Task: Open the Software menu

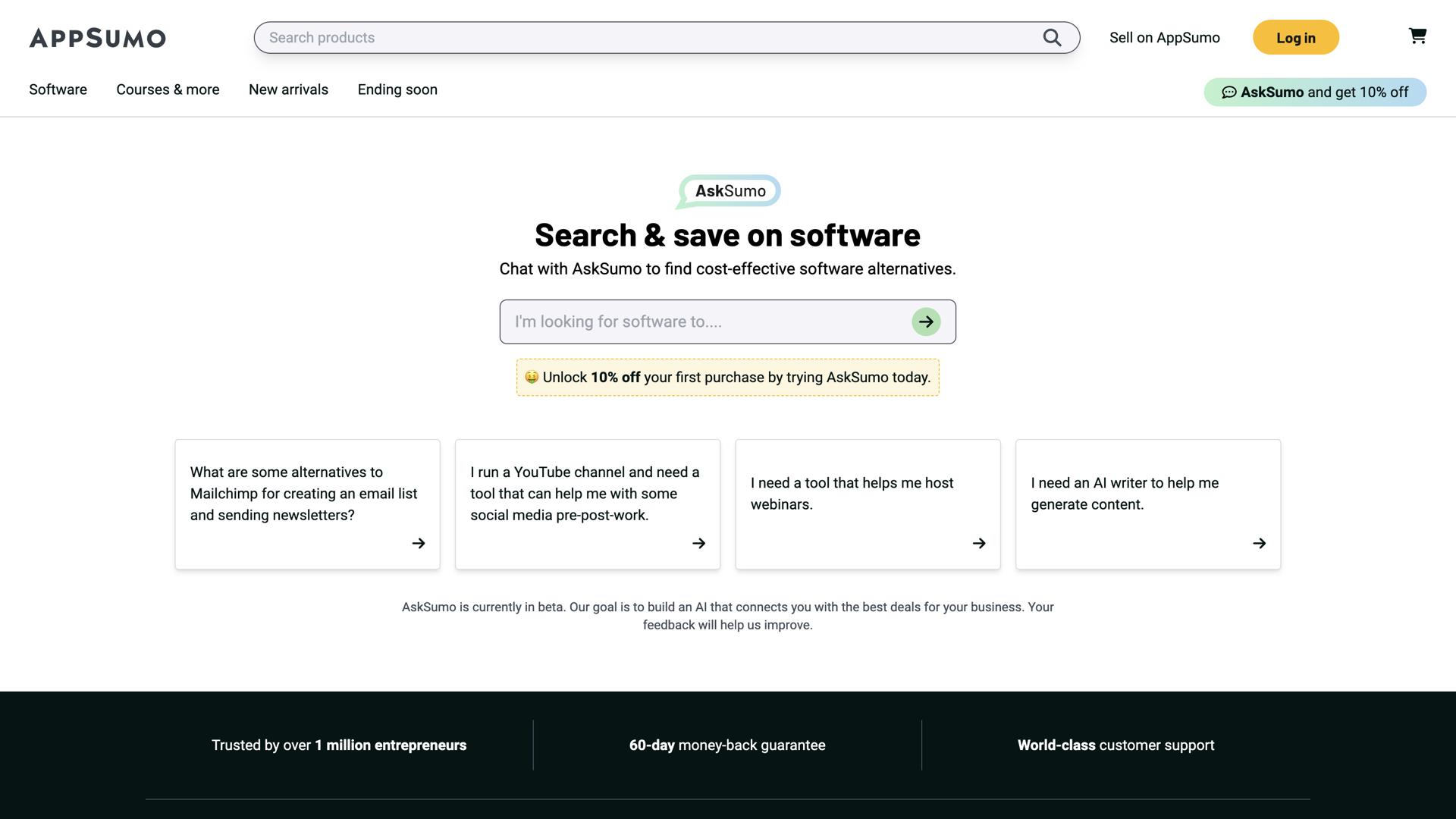Action: pyautogui.click(x=58, y=89)
